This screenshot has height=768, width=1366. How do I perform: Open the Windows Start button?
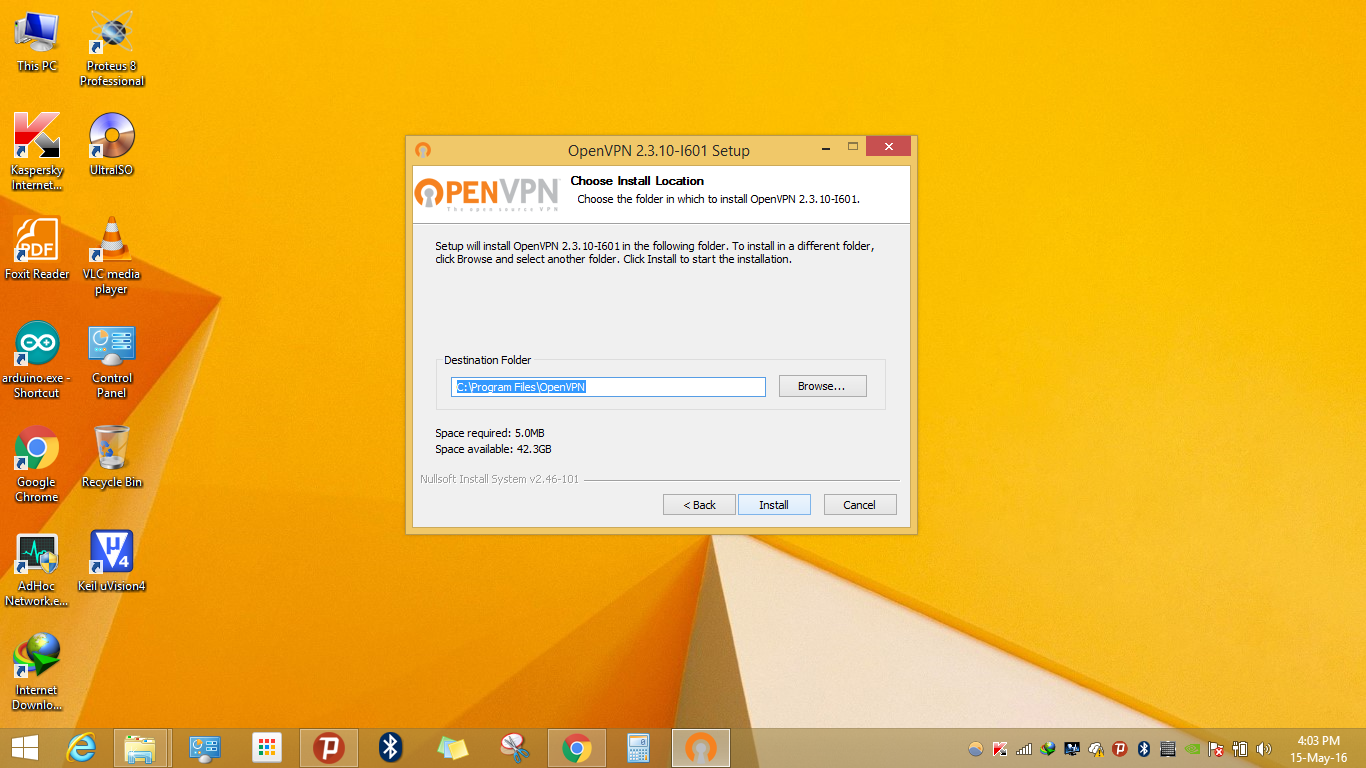(25, 748)
